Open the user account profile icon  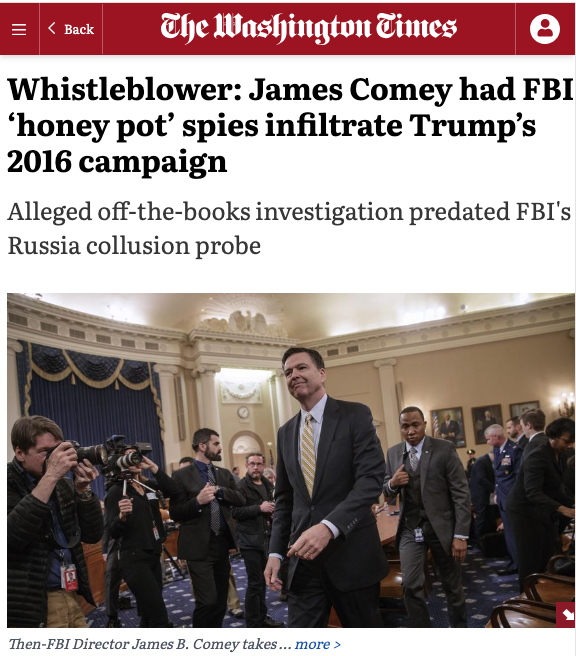(x=545, y=29)
